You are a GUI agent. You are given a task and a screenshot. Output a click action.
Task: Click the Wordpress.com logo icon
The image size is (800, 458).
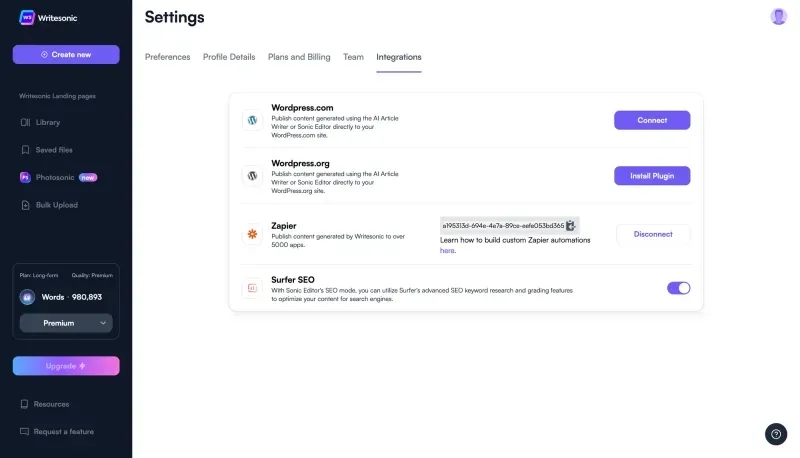pyautogui.click(x=252, y=120)
